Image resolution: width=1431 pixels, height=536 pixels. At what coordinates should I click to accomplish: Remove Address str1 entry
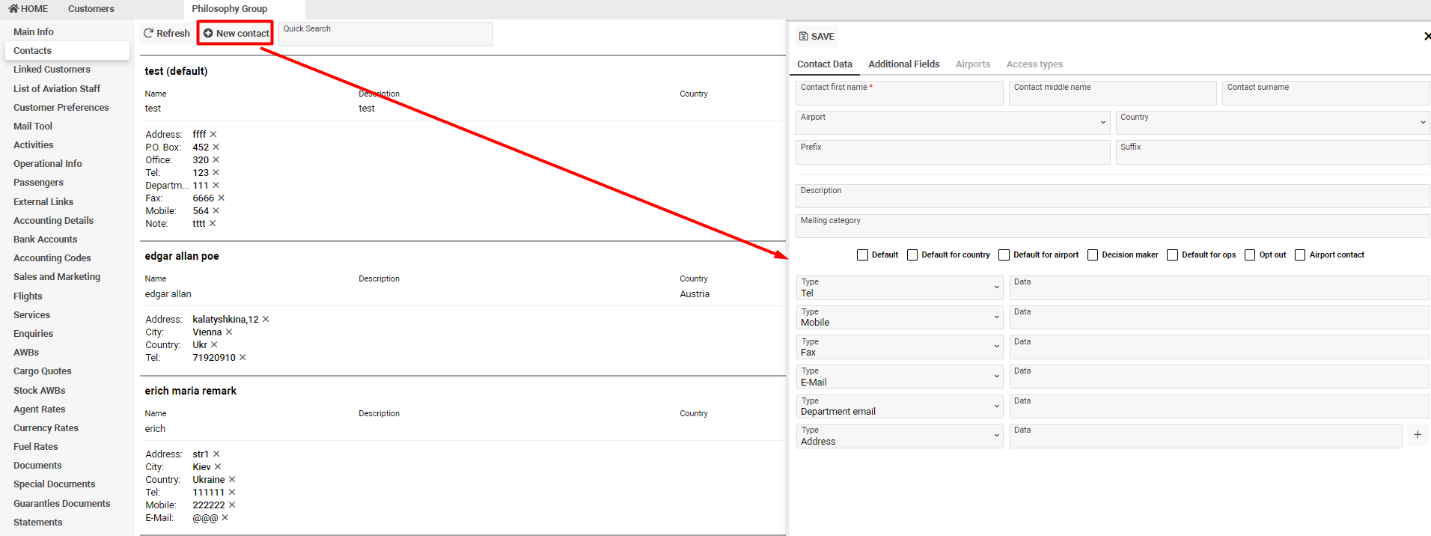tap(216, 454)
